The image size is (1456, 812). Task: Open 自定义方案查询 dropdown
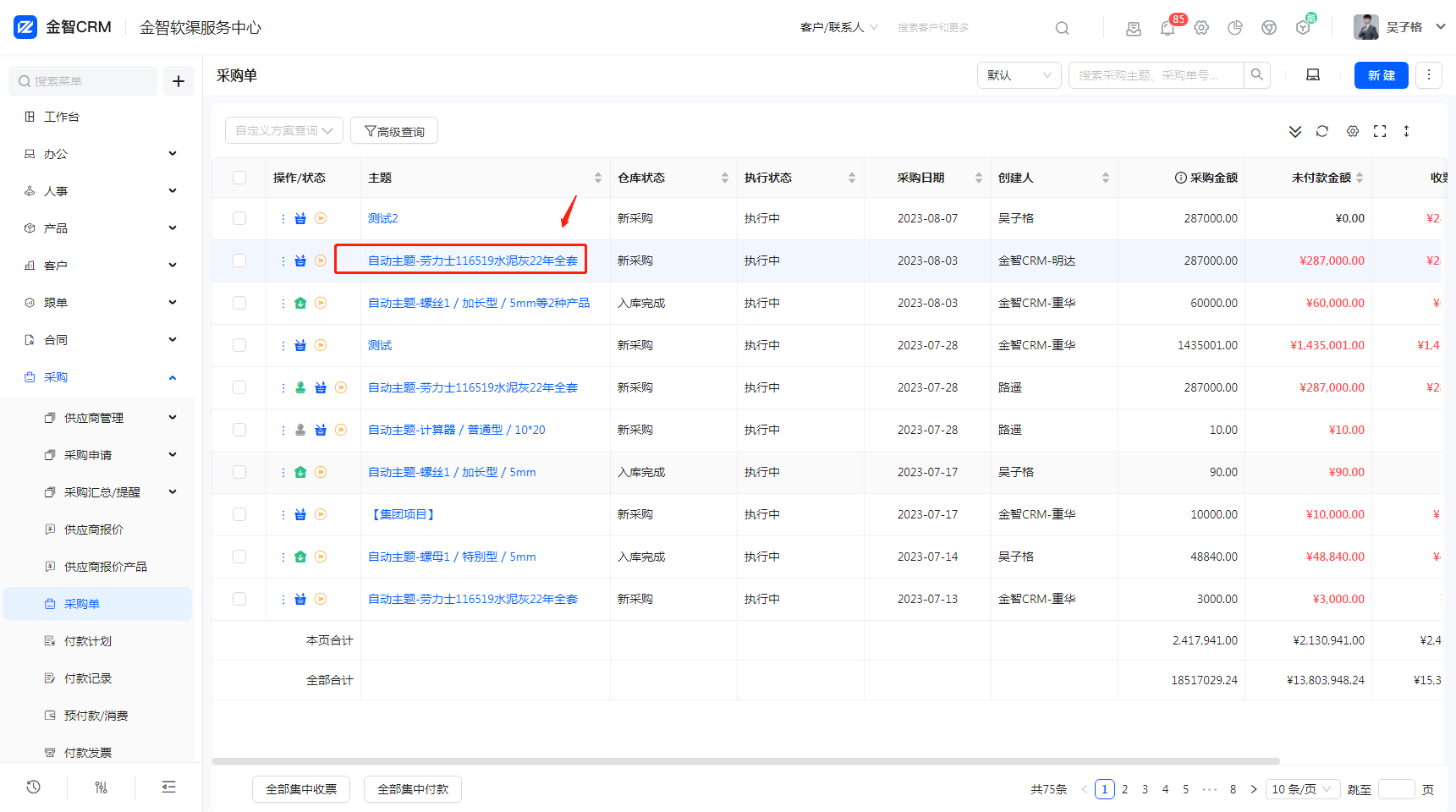[284, 131]
